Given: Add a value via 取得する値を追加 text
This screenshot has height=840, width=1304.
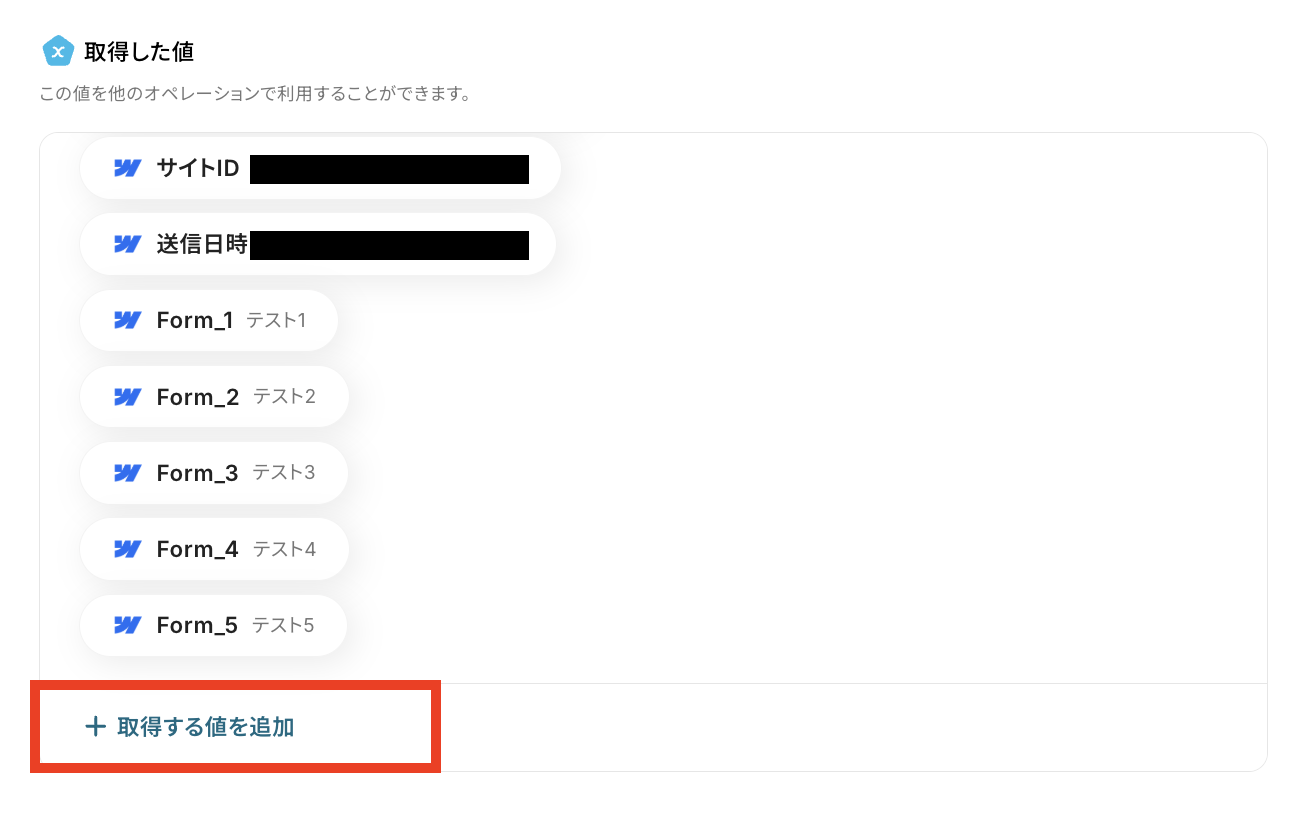Looking at the screenshot, I should (x=206, y=727).
